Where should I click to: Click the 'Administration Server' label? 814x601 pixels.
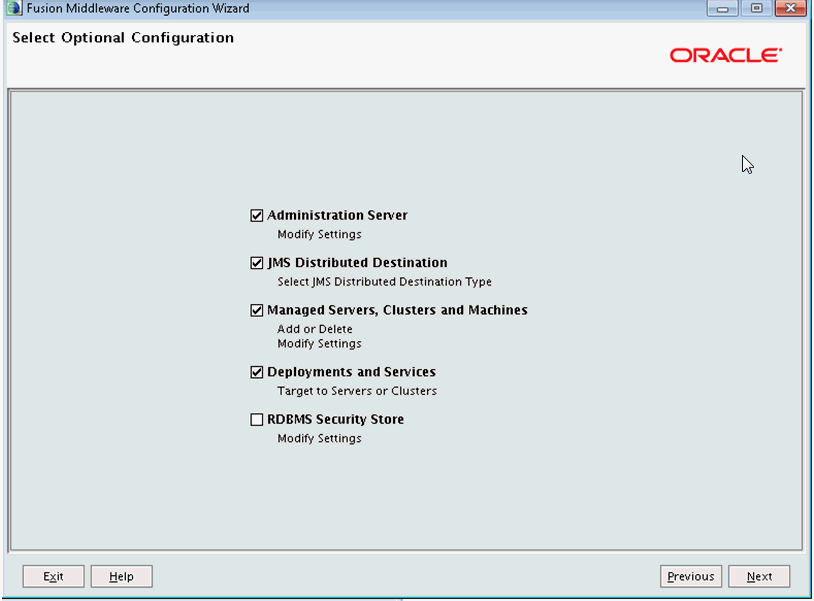337,215
